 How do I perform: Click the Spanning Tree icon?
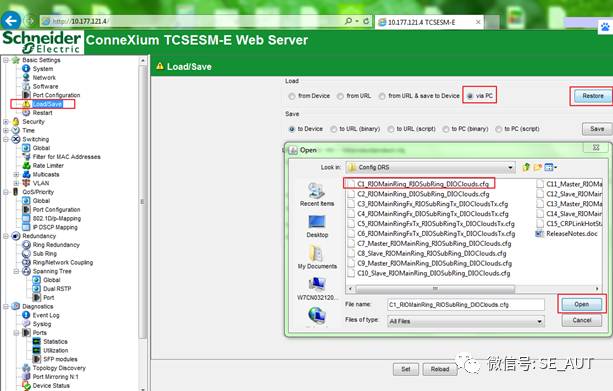click(x=26, y=271)
